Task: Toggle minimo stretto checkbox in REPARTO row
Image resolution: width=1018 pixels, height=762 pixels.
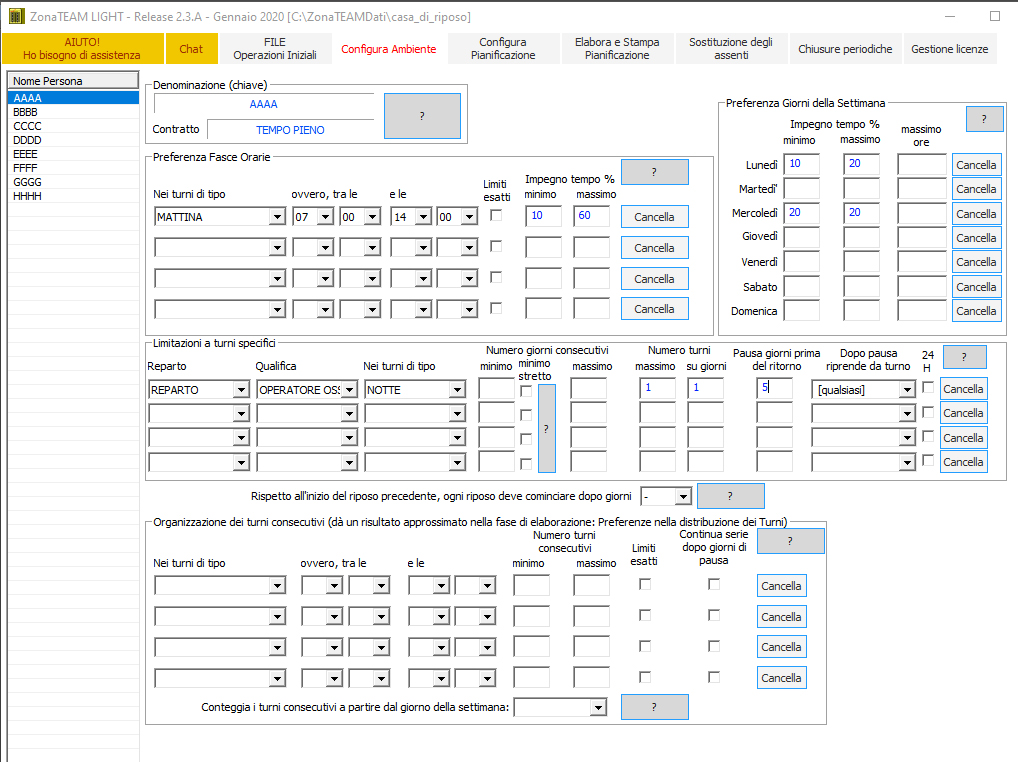Action: tap(526, 391)
